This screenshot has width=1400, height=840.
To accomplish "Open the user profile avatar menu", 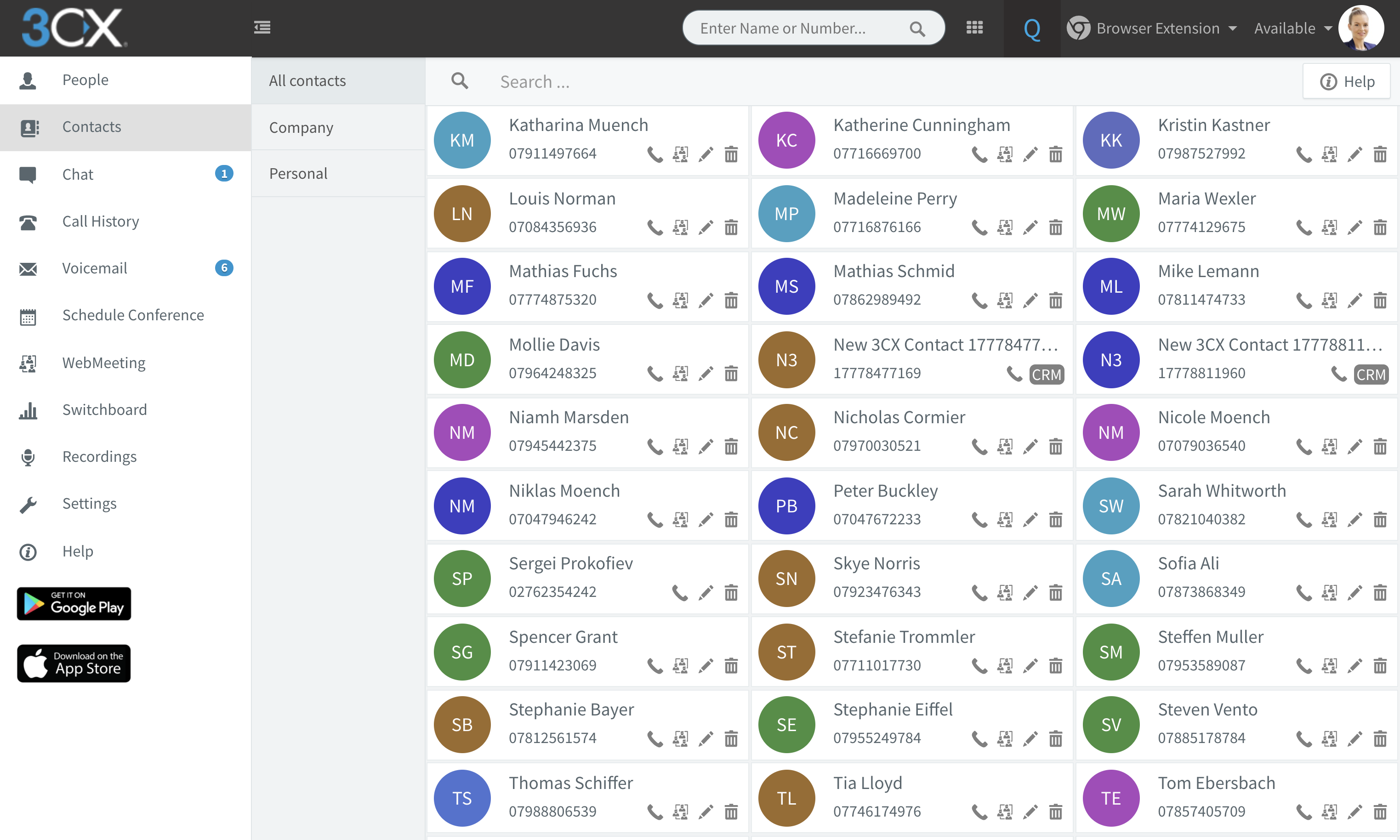I will tap(1361, 28).
